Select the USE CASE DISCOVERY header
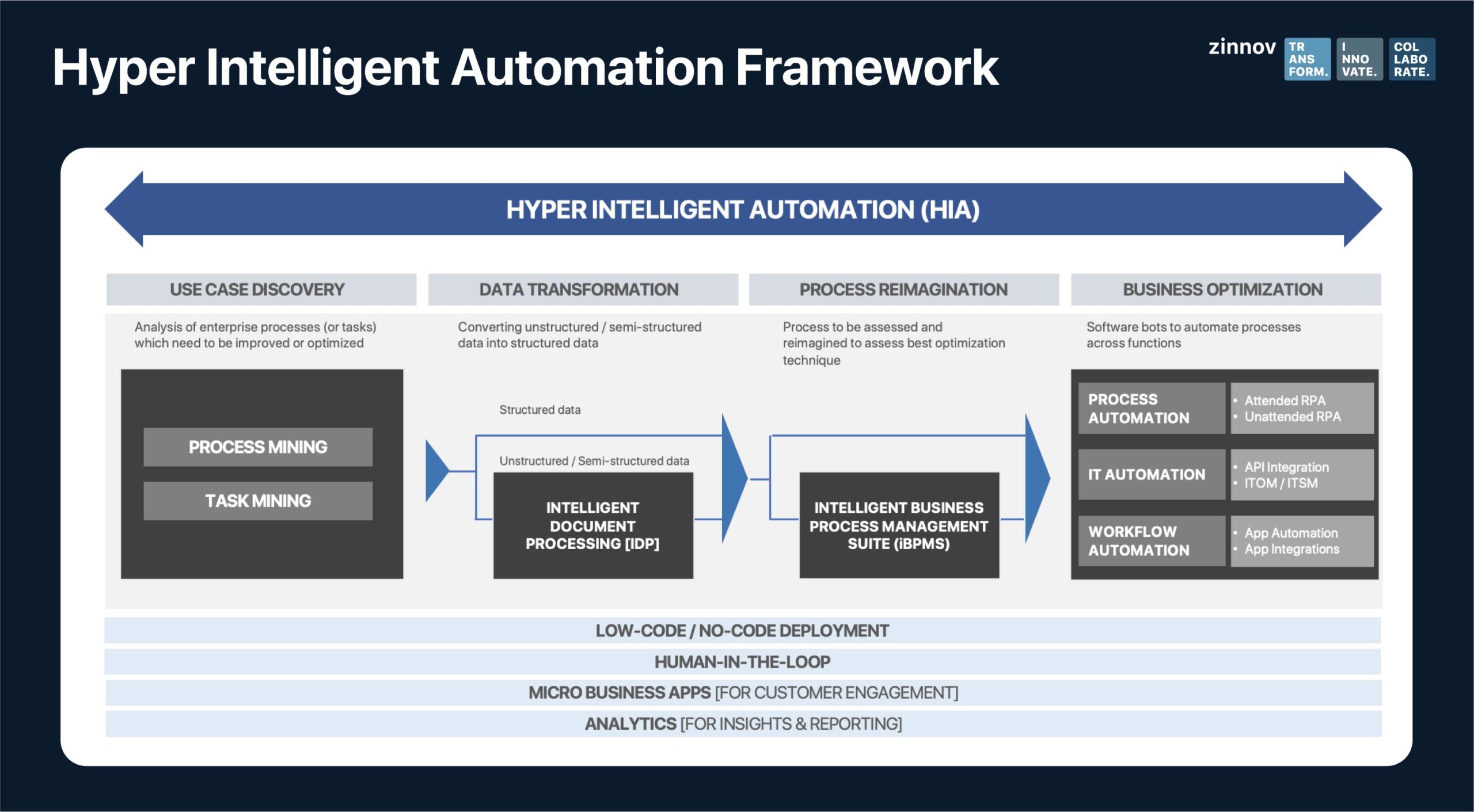The height and width of the screenshot is (812, 1474). pos(261,289)
